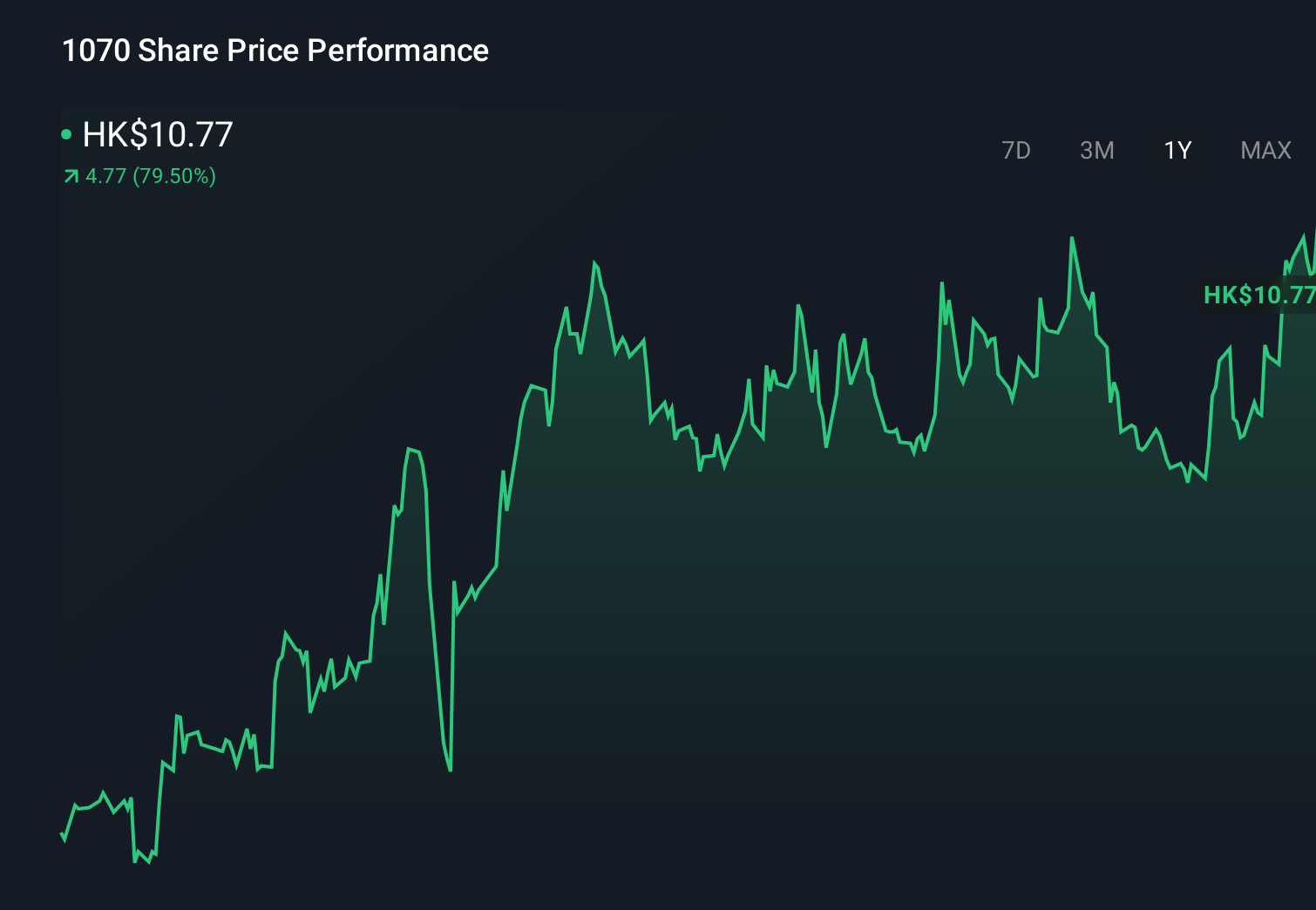Screen dimensions: 1316x910
Task: Select the HK$10.77 current price label
Action: click(157, 135)
